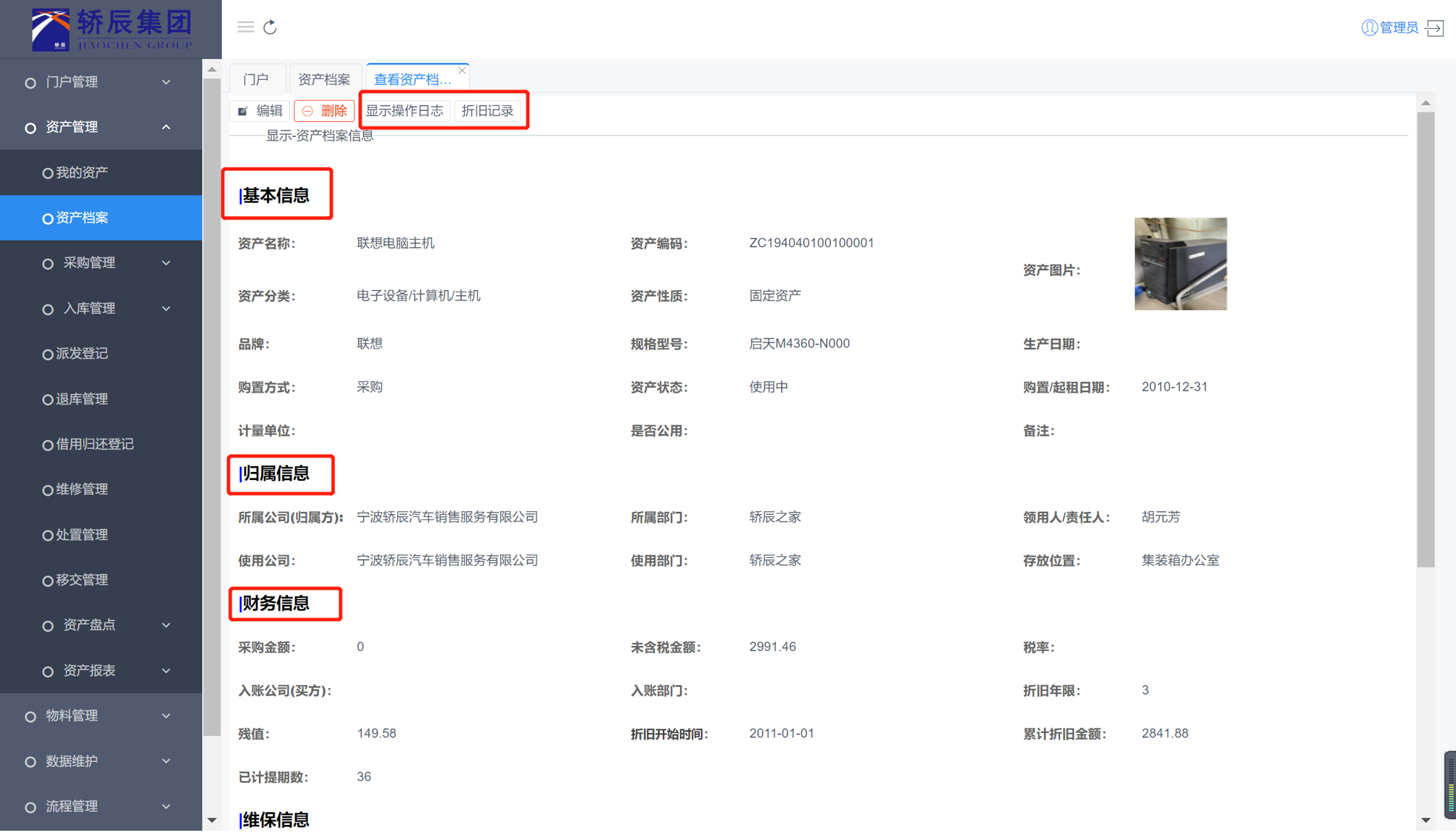Switch to the 资产档案 tab
Image resolution: width=1456 pixels, height=833 pixels.
323,79
